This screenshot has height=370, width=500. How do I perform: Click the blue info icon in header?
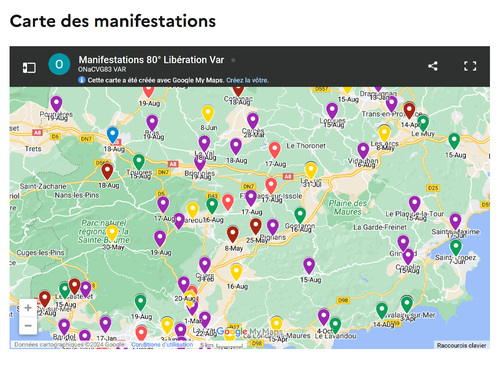click(82, 80)
